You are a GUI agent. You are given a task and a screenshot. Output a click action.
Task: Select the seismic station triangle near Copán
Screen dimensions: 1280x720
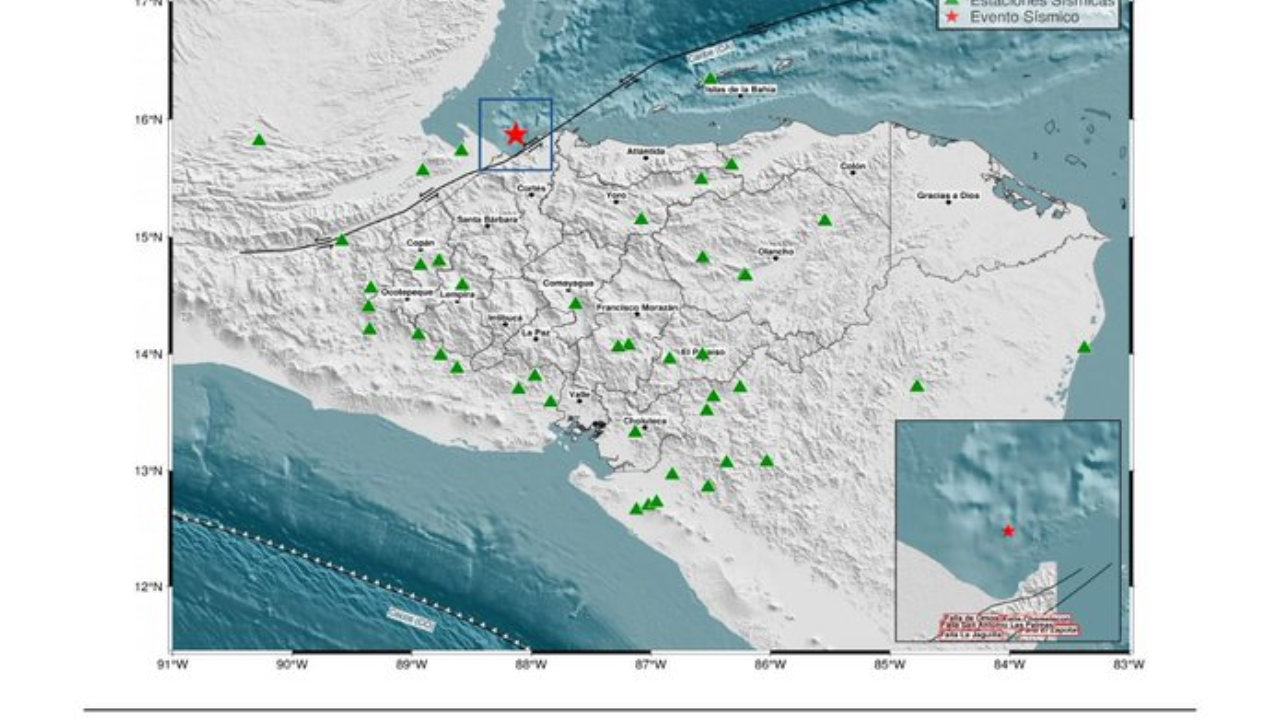[422, 265]
